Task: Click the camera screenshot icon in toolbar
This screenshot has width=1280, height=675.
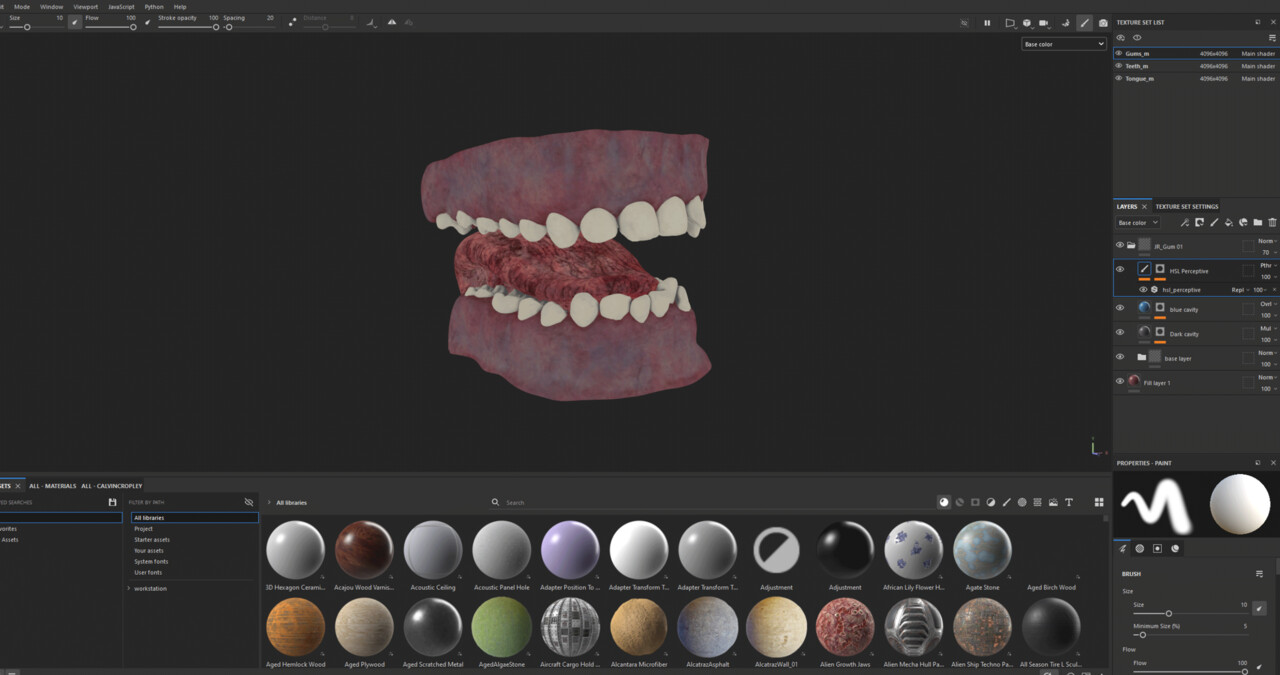Action: (x=1103, y=23)
